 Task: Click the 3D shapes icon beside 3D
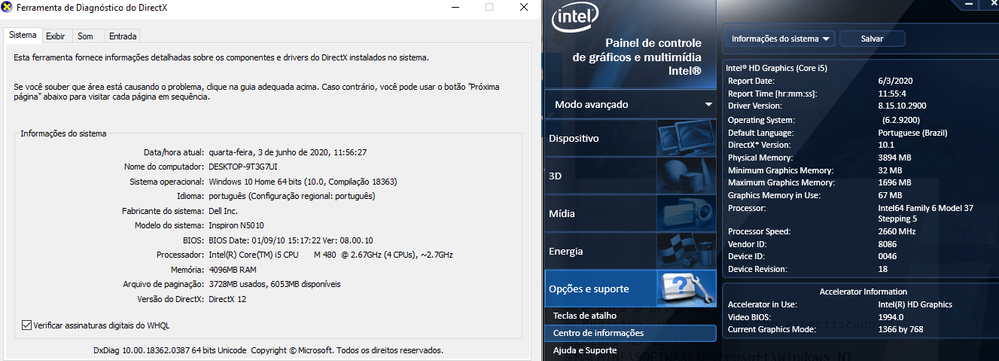coord(686,176)
